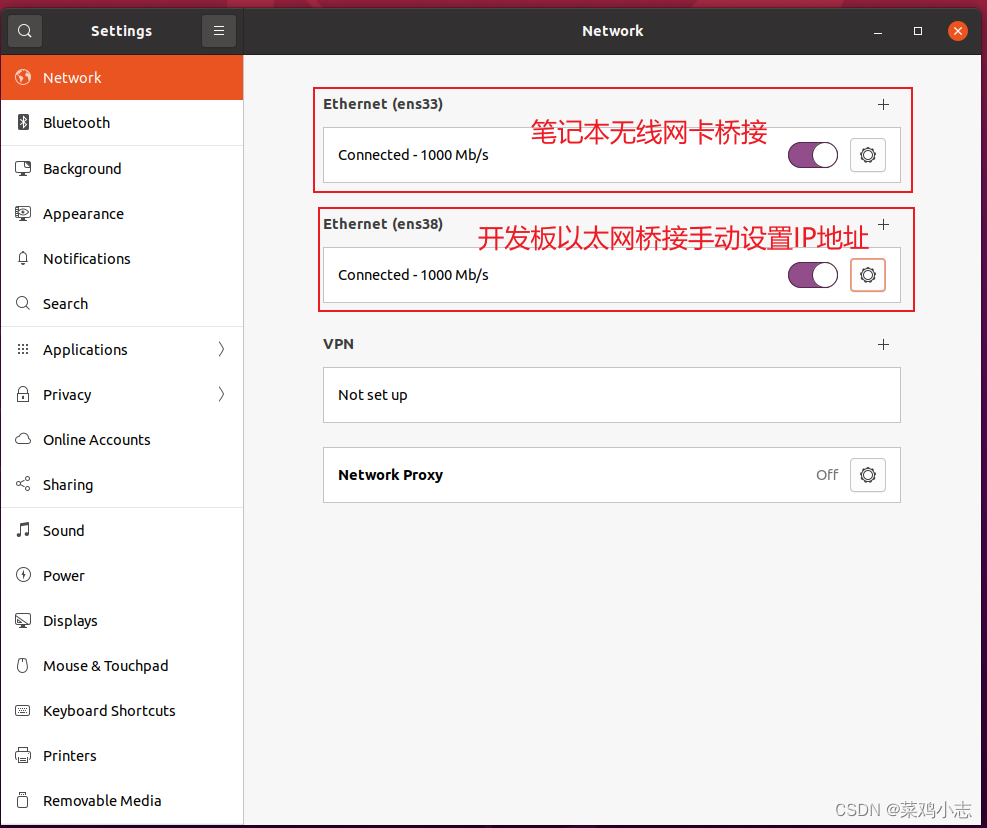Click the Search magnifier icon in sidebar list
Screen dimensions: 987x828
[23, 303]
